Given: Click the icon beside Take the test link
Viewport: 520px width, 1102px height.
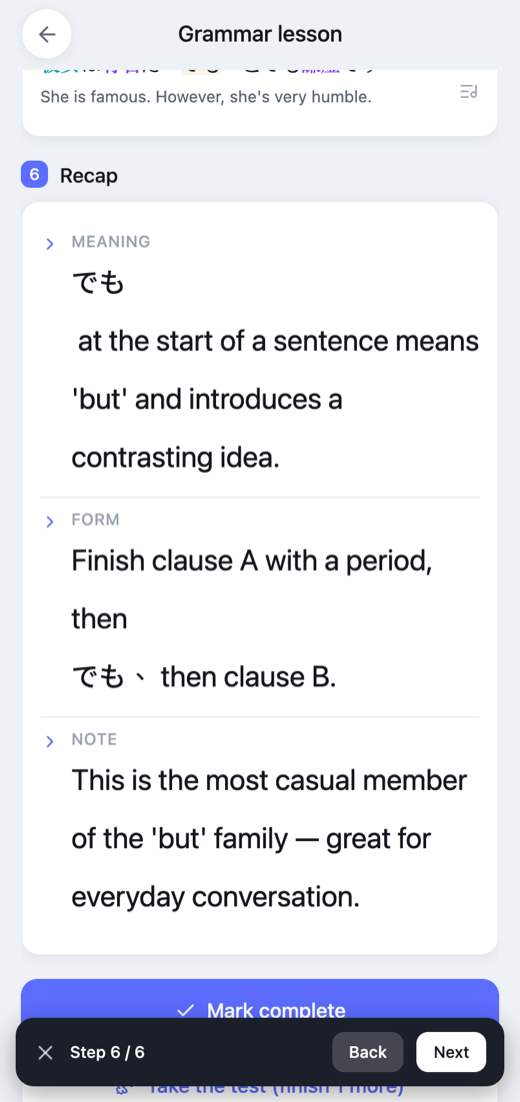Looking at the screenshot, I should pyautogui.click(x=121, y=1088).
